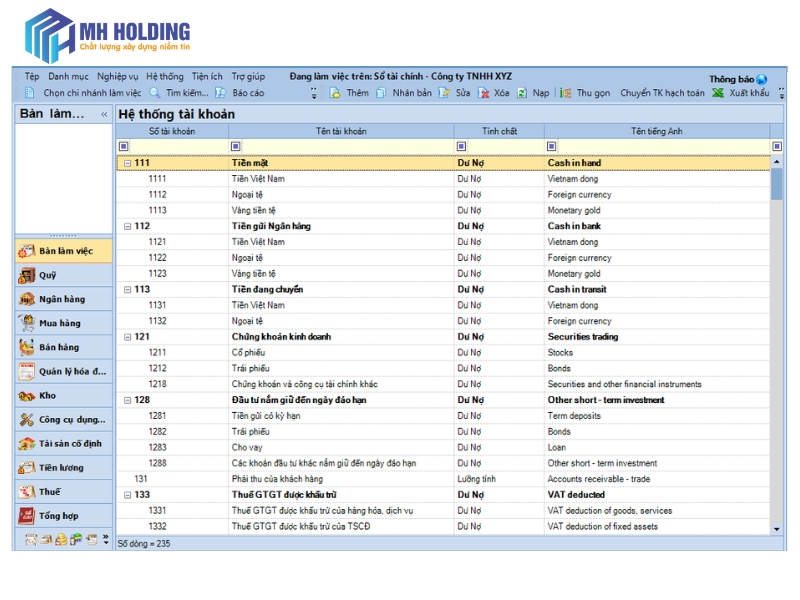Click the scrollbar up arrow
Image resolution: width=800 pixels, height=600 pixels.
[777, 162]
